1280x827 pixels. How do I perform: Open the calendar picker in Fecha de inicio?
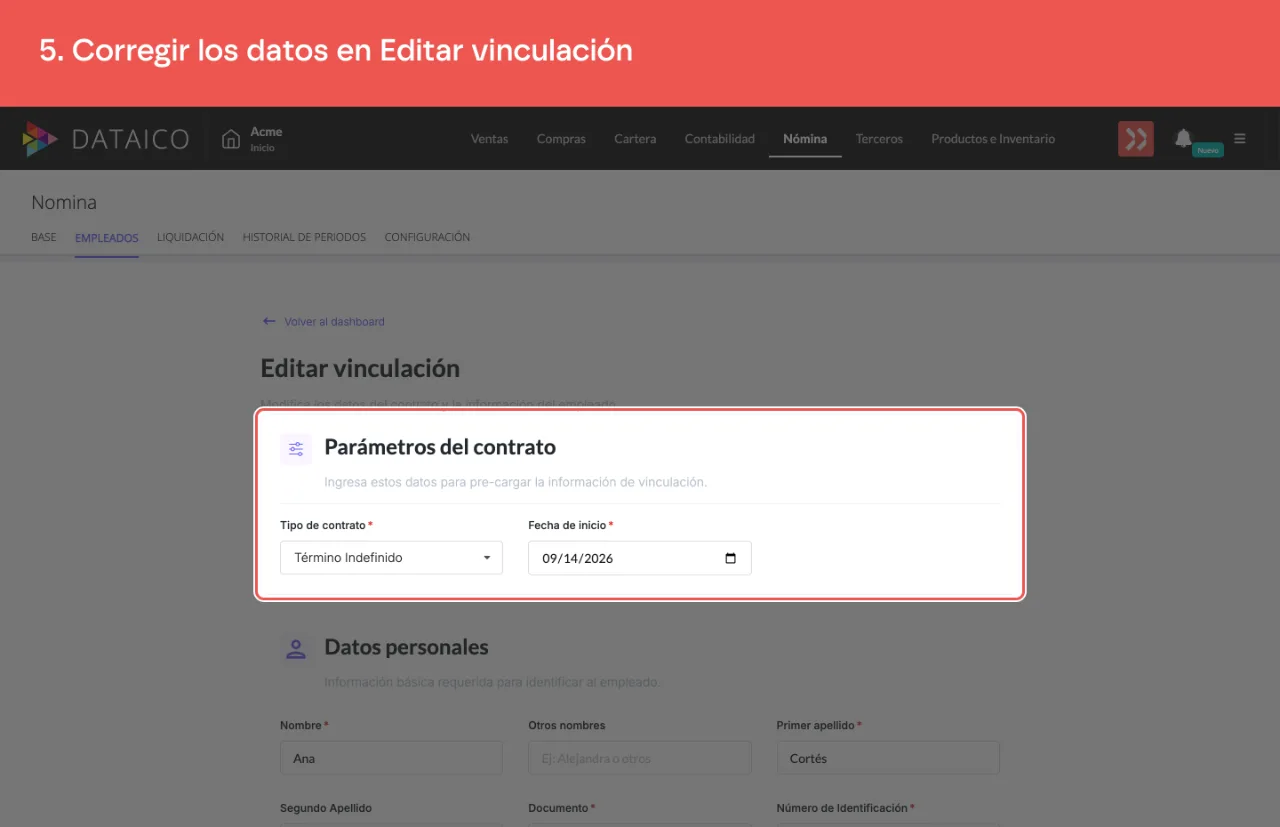tap(730, 558)
